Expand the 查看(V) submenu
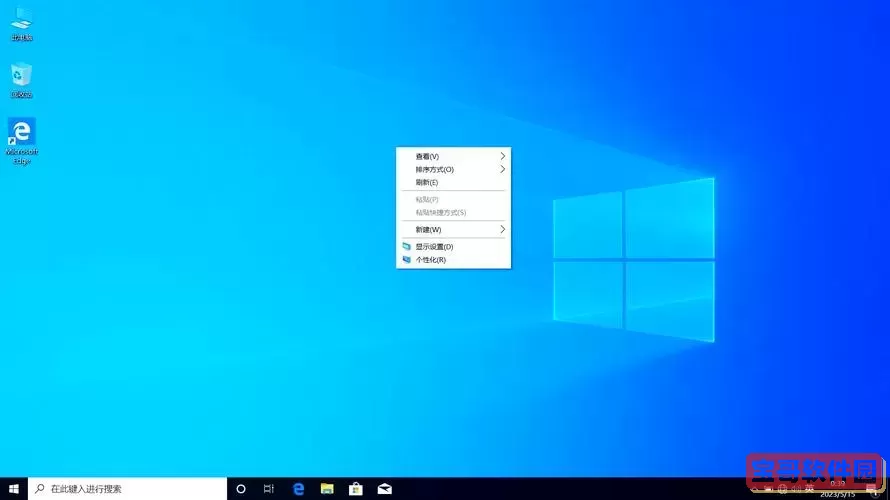 pos(454,156)
